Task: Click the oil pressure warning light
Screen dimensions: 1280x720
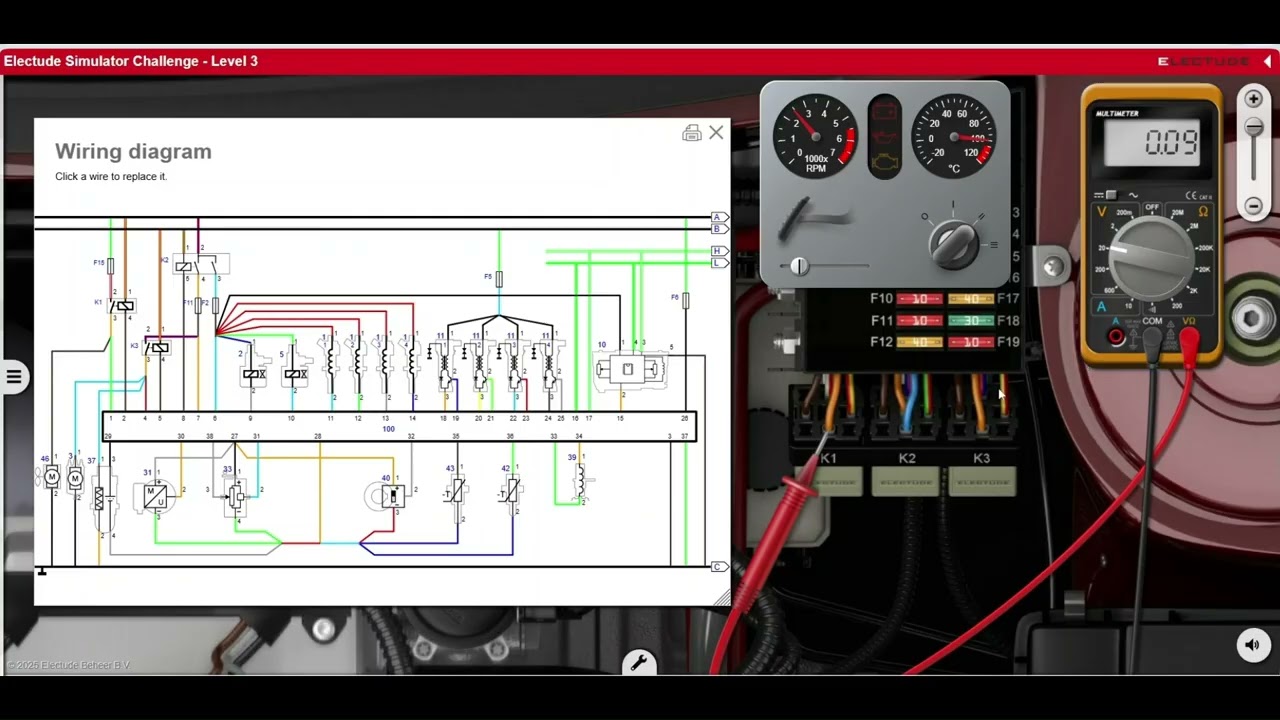Action: [x=885, y=136]
